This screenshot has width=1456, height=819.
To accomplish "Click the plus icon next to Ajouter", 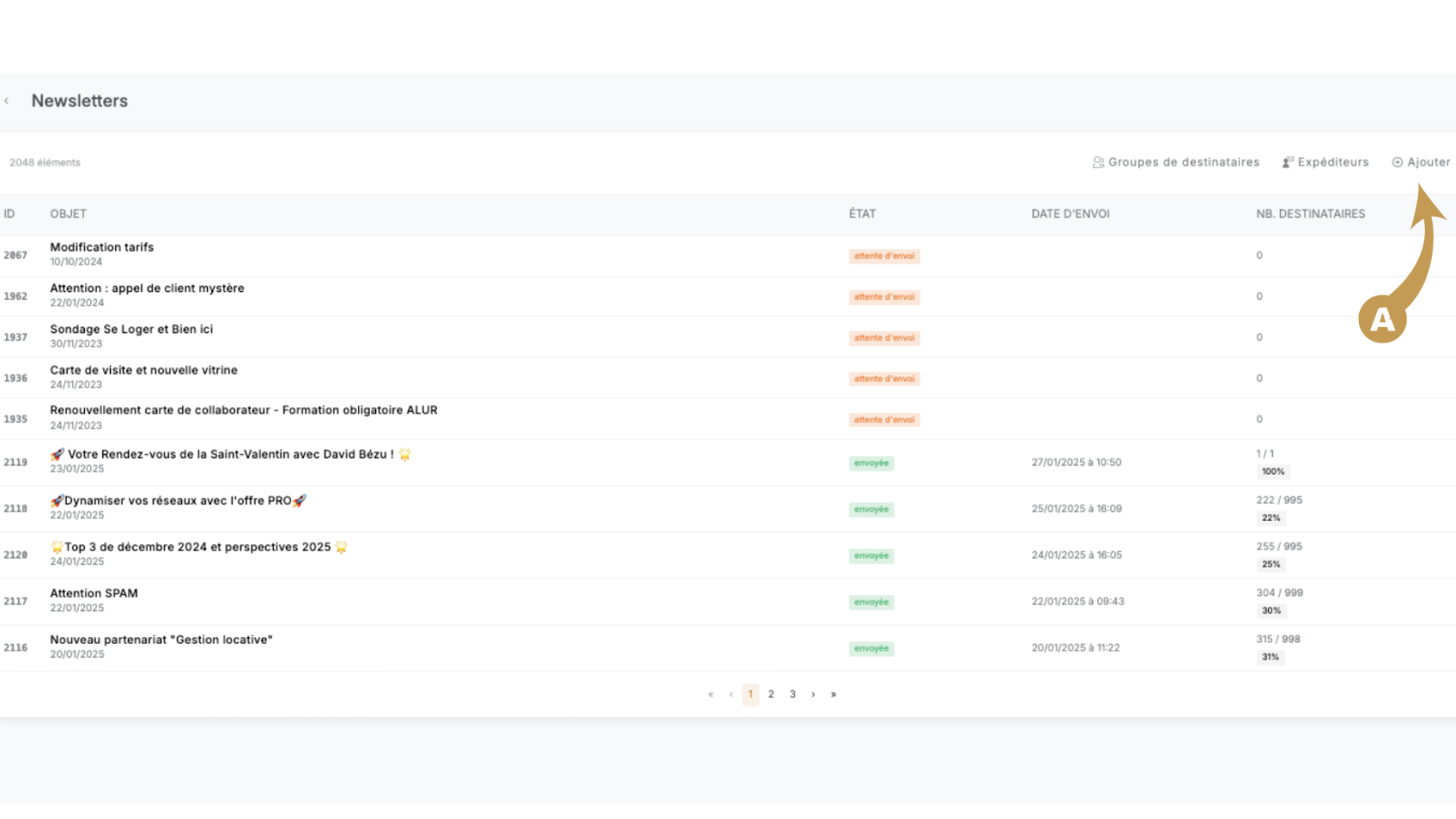I will tap(1397, 162).
